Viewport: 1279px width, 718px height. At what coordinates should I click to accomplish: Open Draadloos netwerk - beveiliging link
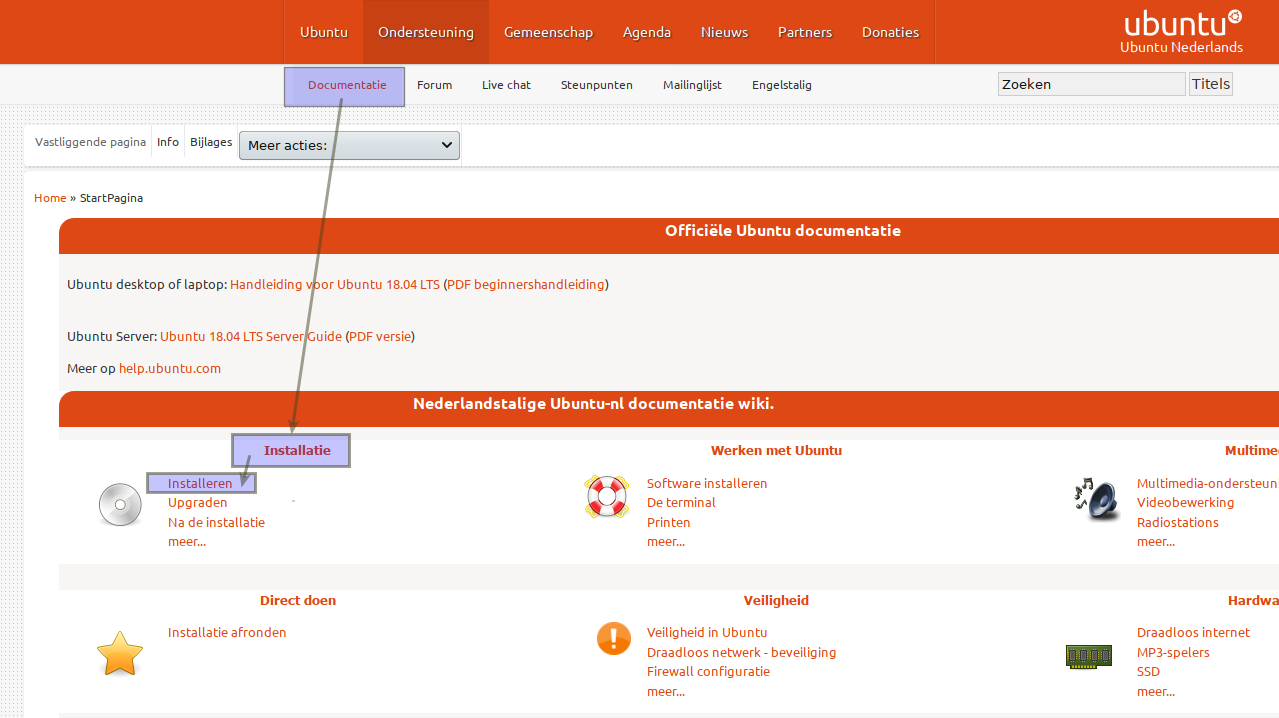(741, 653)
